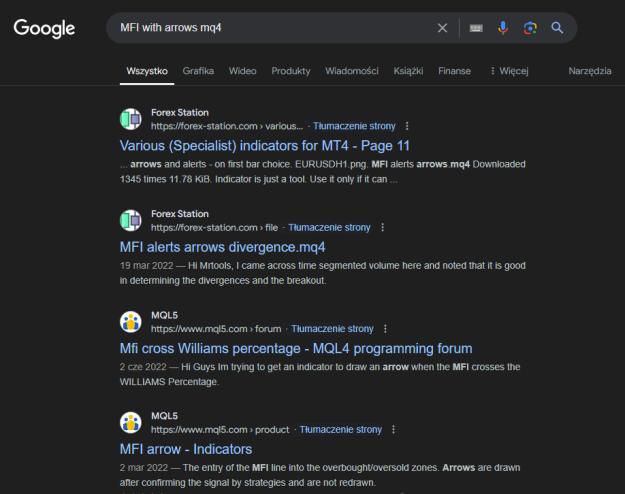This screenshot has width=625, height=494.
Task: Open Mfi cross Williams percentage forum link
Action: pos(296,348)
